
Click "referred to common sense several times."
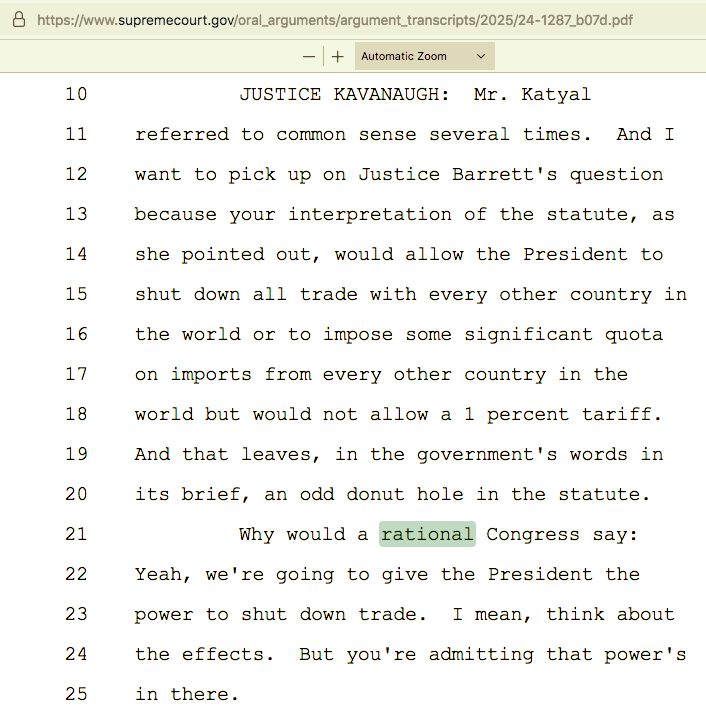pyautogui.click(x=363, y=134)
